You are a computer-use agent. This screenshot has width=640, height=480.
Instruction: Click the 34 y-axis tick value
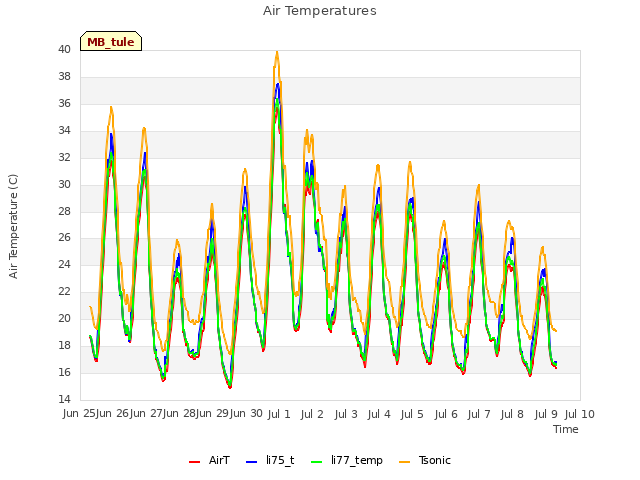[64, 130]
